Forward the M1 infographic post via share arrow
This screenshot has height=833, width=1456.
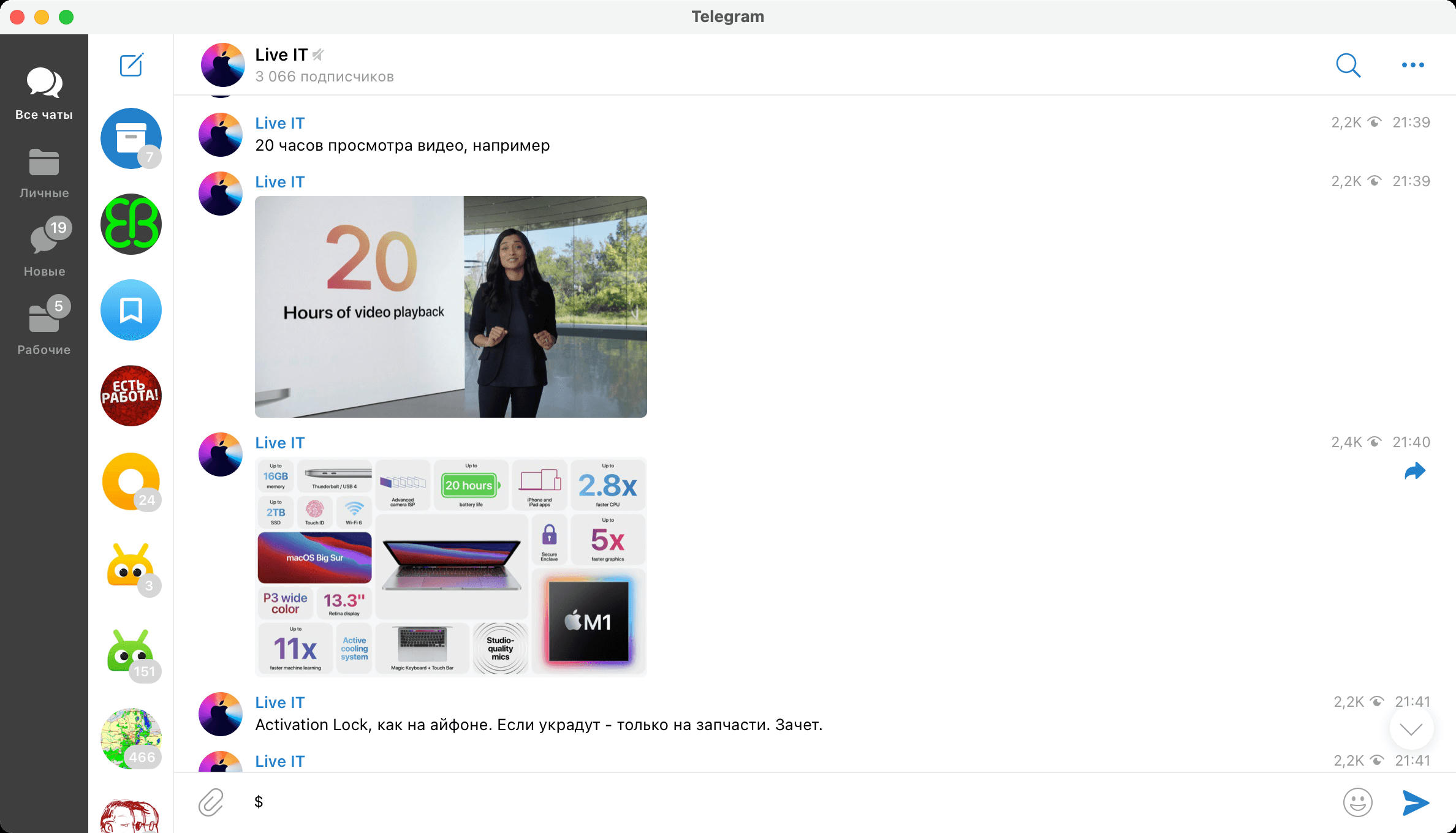[1415, 471]
